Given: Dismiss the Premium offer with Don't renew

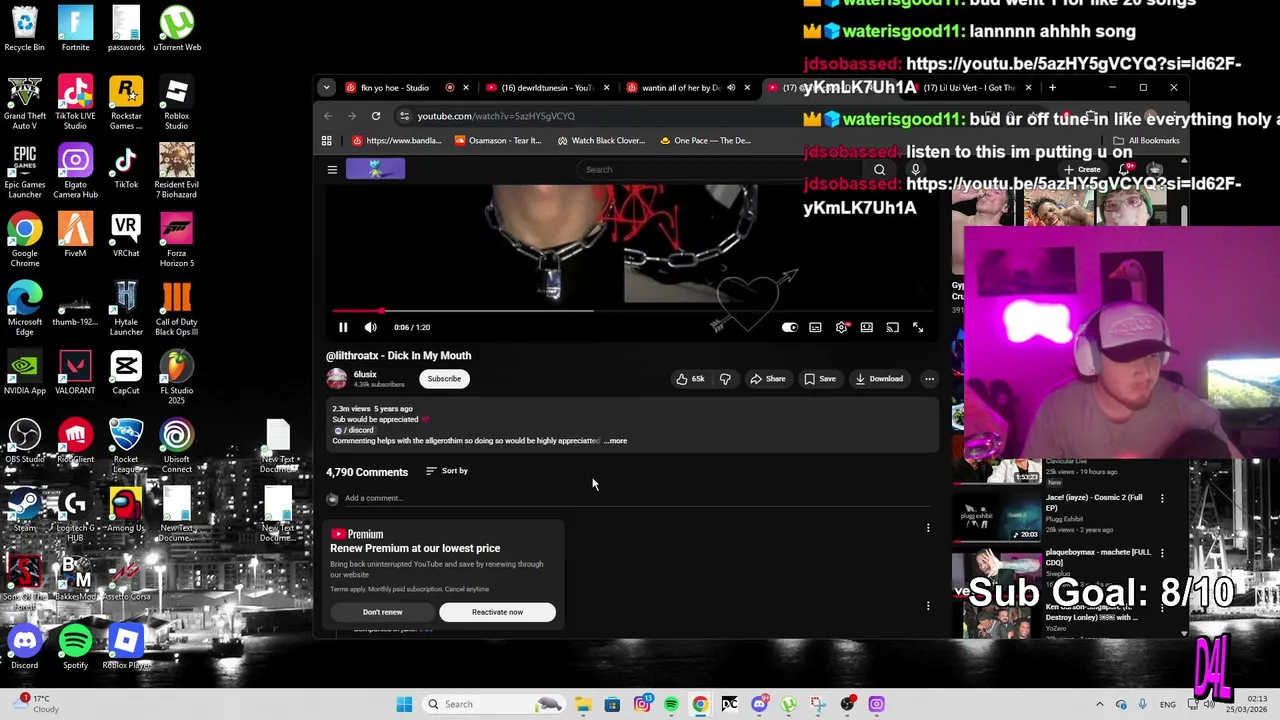Looking at the screenshot, I should point(383,612).
